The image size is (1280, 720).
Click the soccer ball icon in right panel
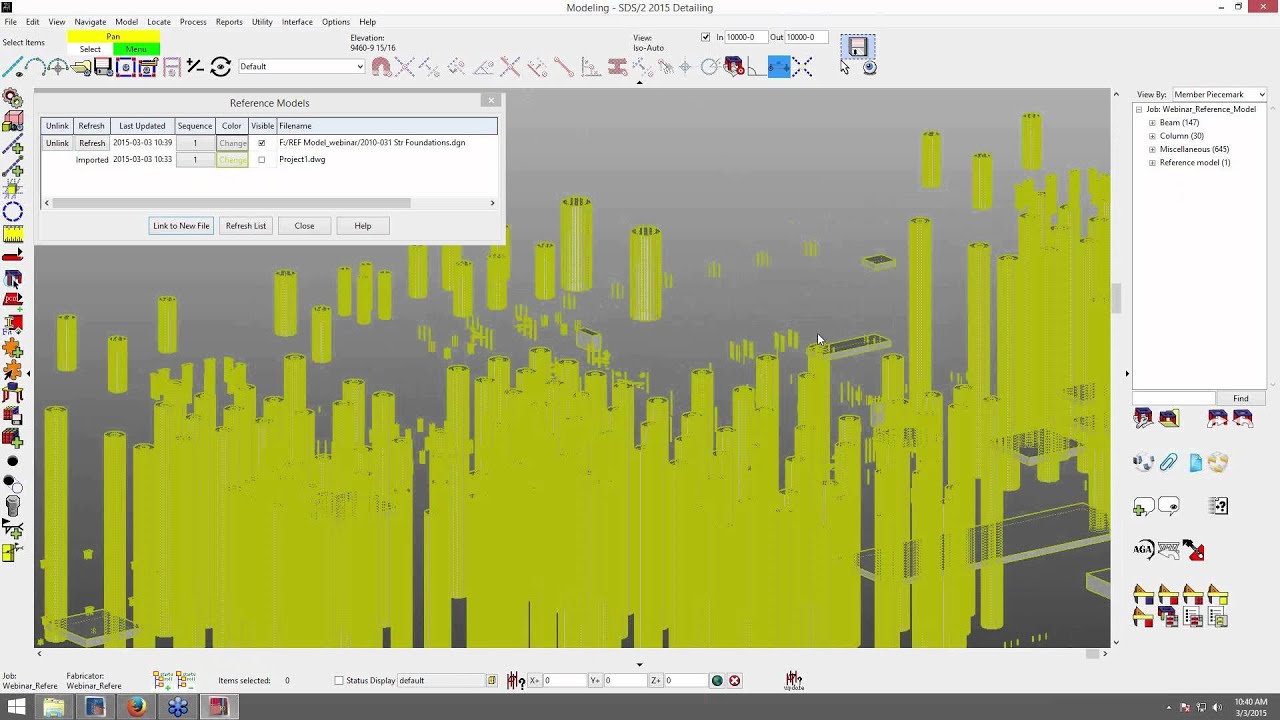coord(1143,462)
